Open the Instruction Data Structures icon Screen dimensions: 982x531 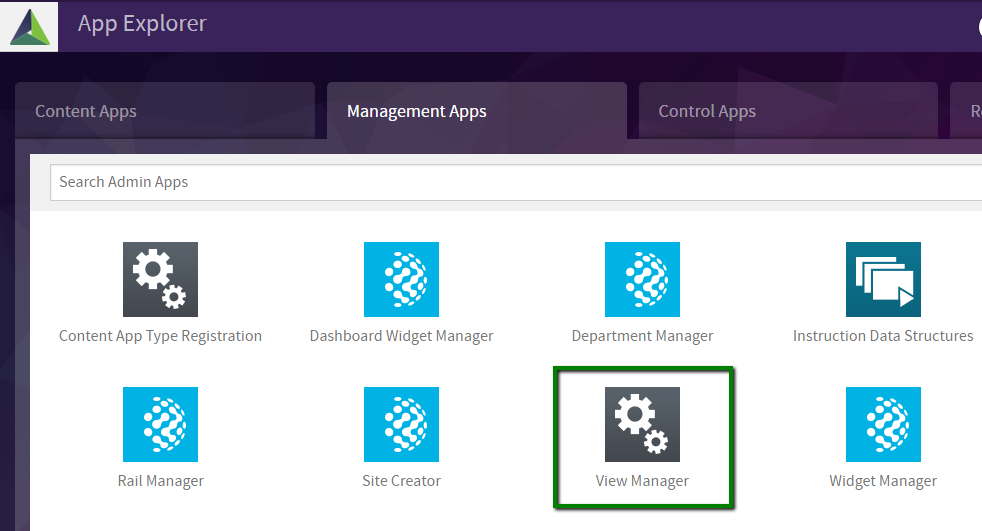(x=883, y=279)
